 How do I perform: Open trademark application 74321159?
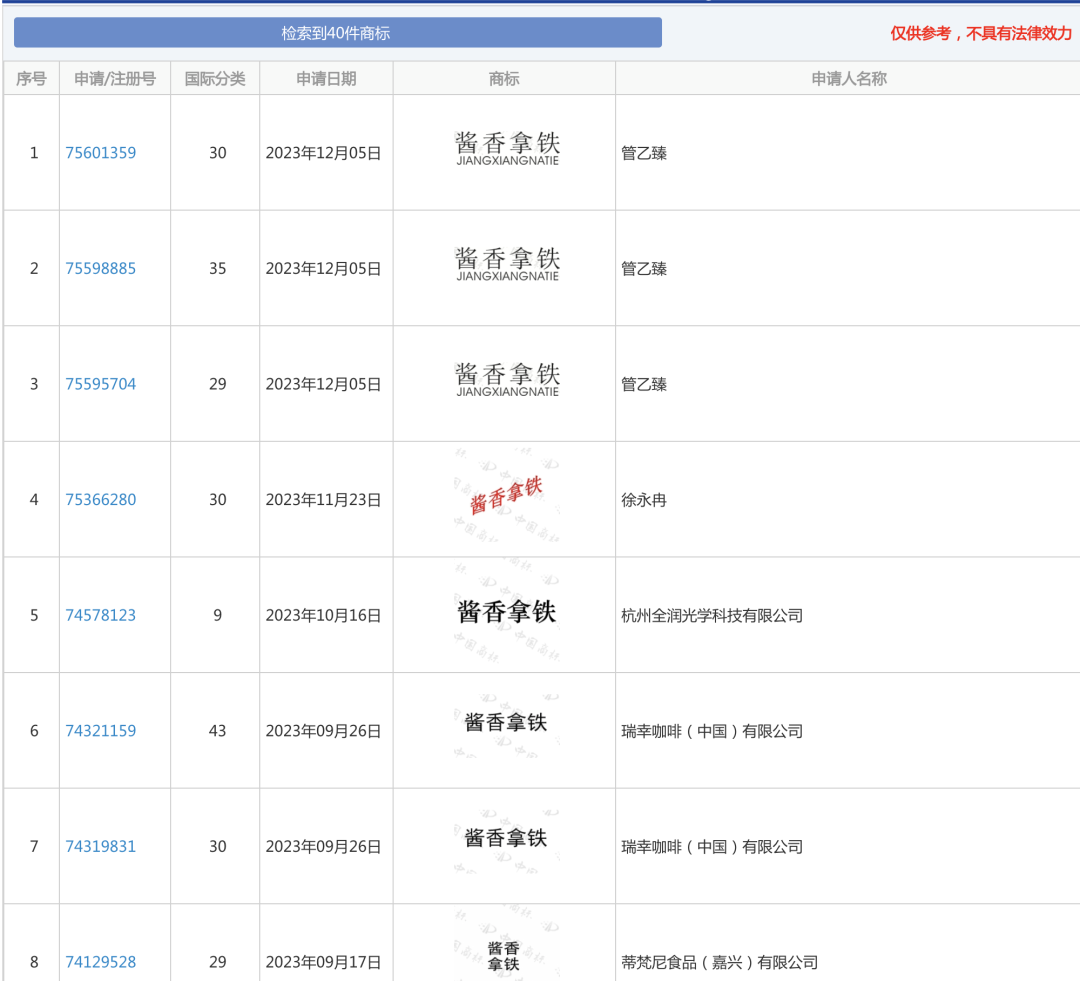point(100,730)
